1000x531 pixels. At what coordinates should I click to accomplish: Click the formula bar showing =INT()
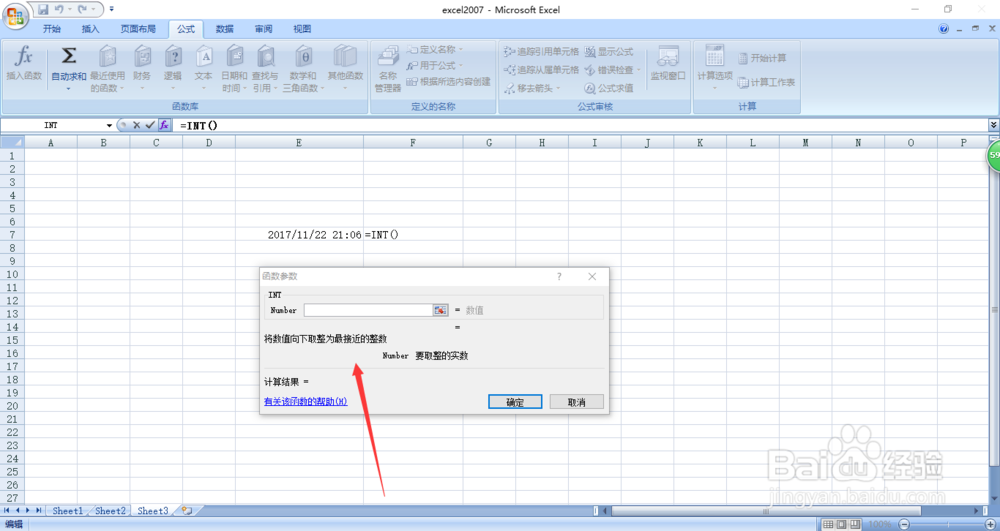pos(580,126)
